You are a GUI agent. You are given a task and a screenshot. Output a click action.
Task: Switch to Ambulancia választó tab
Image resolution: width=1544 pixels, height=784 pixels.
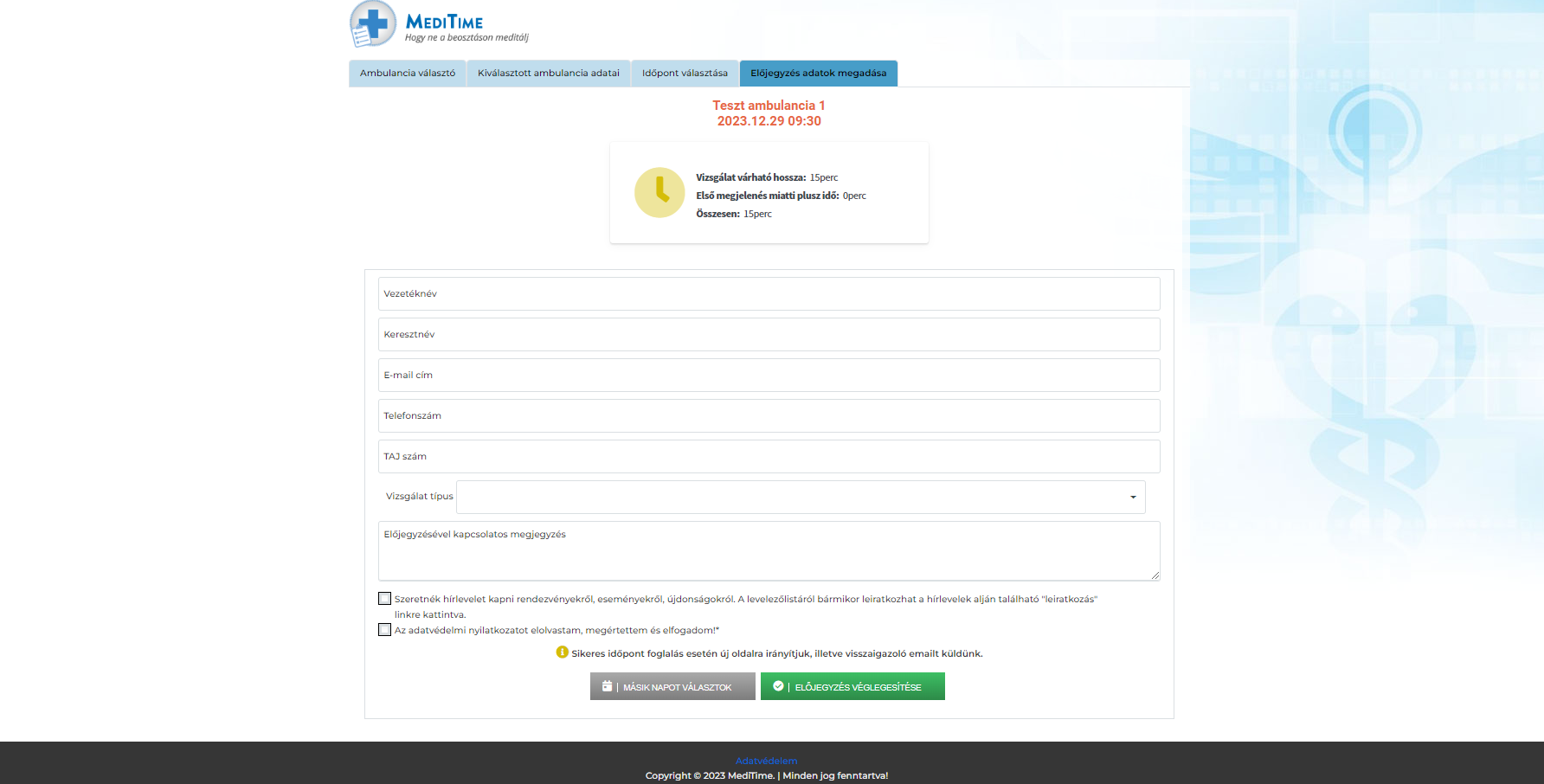click(x=408, y=74)
